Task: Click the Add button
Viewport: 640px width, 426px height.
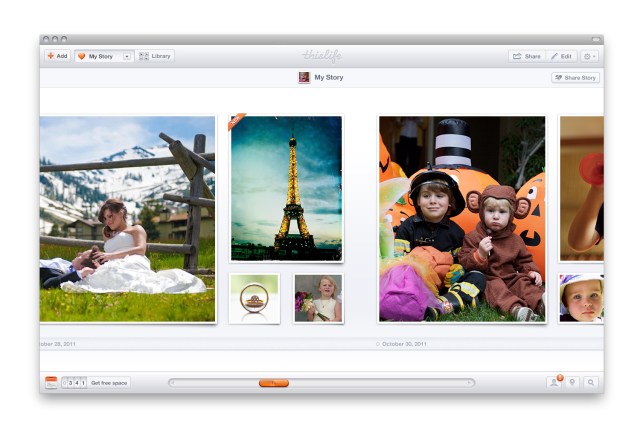Action: [x=58, y=56]
